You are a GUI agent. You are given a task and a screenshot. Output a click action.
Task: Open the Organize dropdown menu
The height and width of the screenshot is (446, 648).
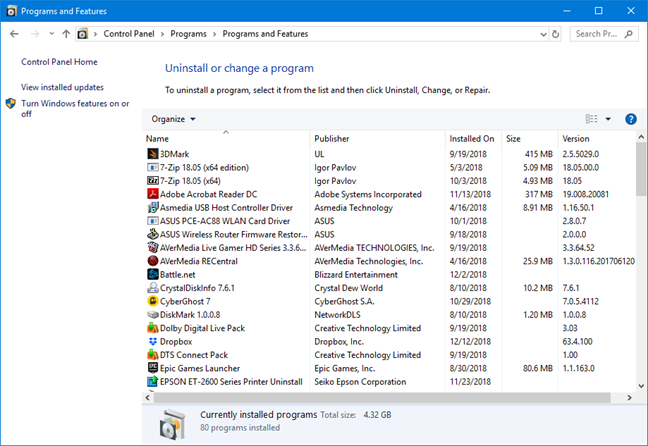click(173, 119)
